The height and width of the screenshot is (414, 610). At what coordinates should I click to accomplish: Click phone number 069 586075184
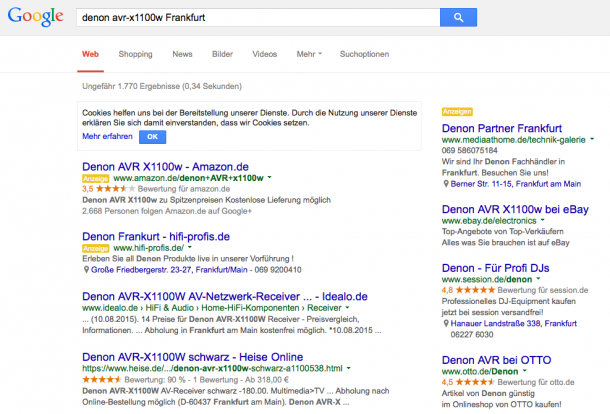(x=470, y=150)
